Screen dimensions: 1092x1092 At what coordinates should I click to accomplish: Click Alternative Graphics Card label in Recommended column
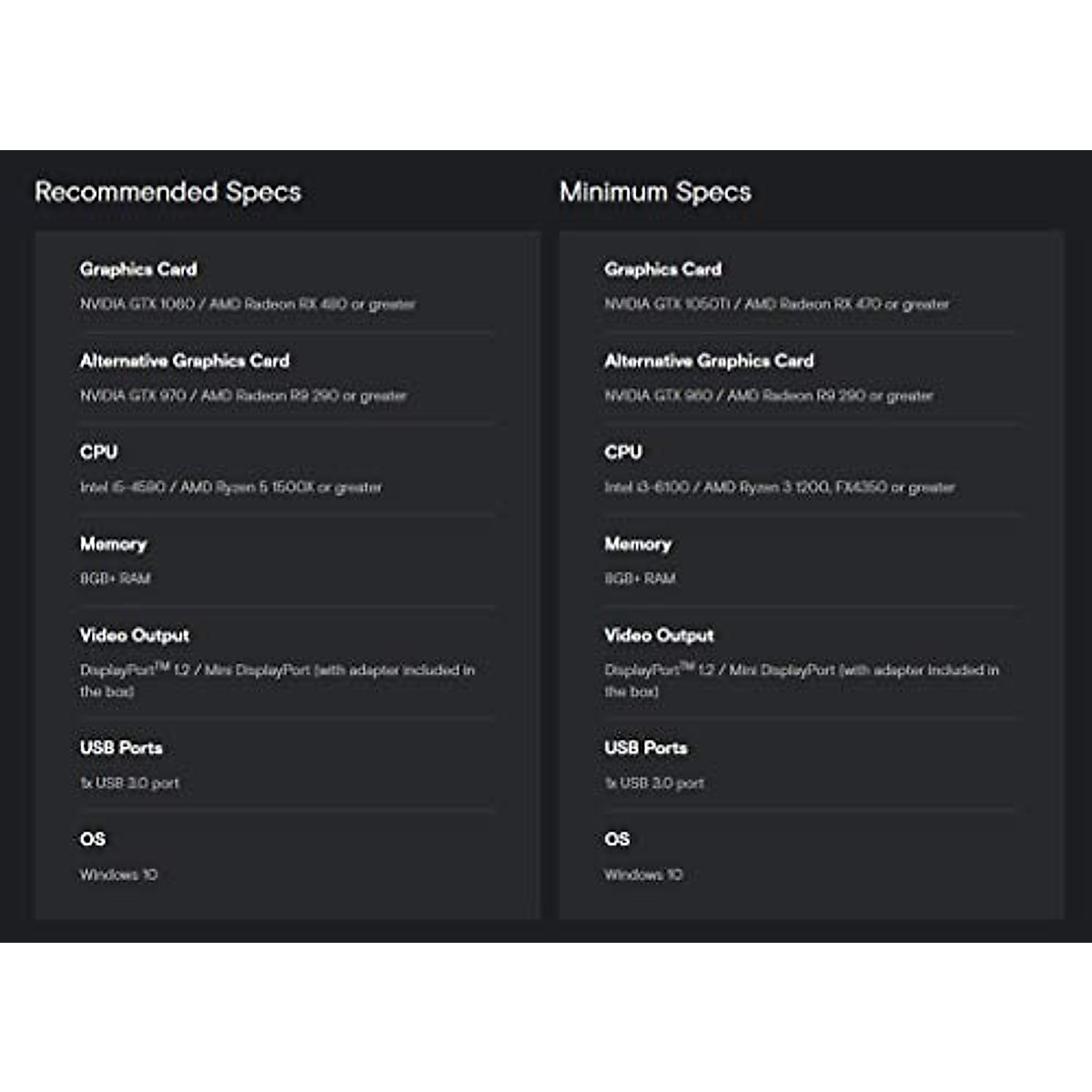185,361
